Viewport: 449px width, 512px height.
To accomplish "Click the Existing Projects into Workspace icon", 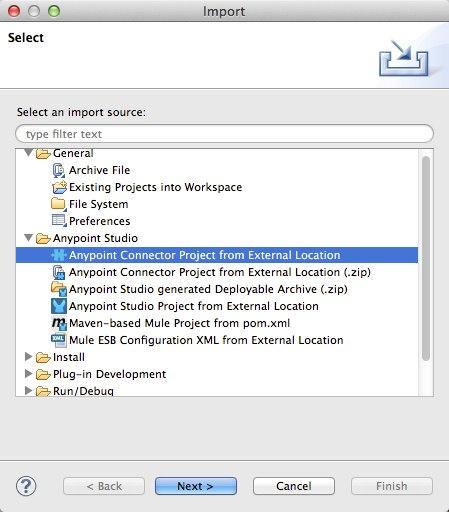I will pyautogui.click(x=59, y=187).
